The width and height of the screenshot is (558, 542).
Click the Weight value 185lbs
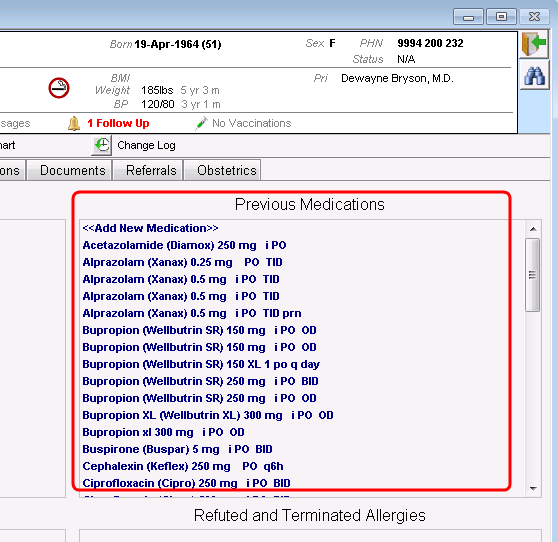pyautogui.click(x=157, y=90)
